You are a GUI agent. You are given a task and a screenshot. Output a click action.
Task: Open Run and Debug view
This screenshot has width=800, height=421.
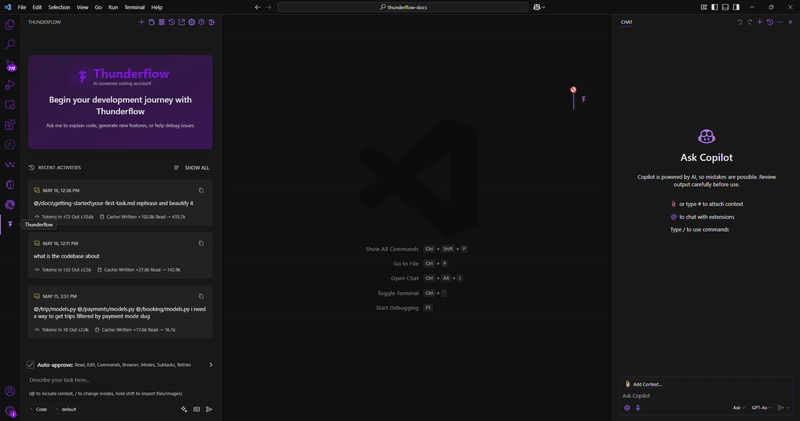point(10,85)
